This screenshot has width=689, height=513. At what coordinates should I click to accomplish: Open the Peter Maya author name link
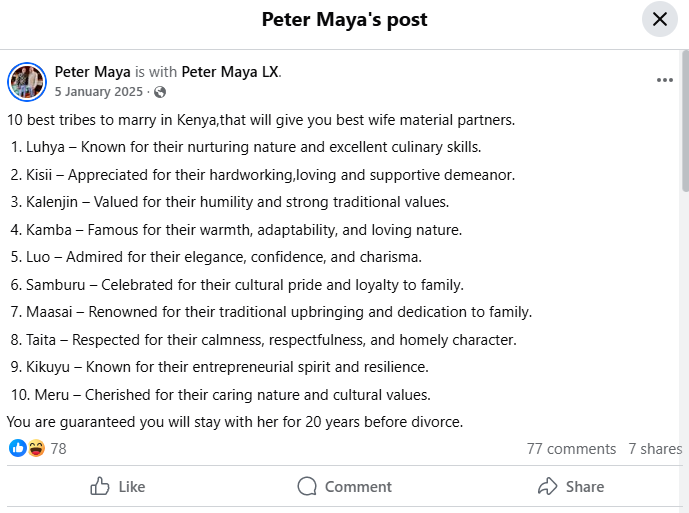tap(92, 72)
